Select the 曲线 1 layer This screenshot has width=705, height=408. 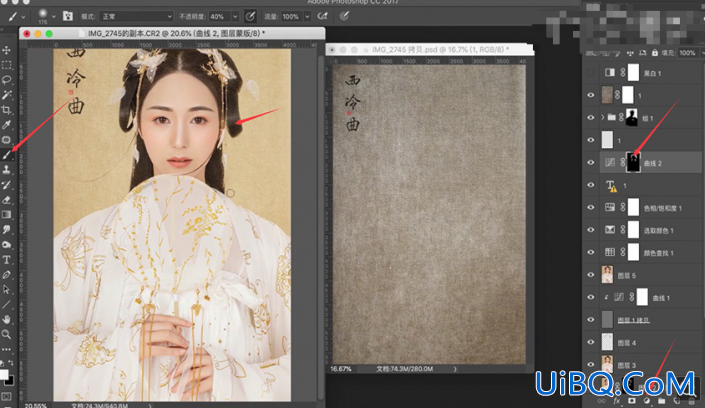coord(651,297)
